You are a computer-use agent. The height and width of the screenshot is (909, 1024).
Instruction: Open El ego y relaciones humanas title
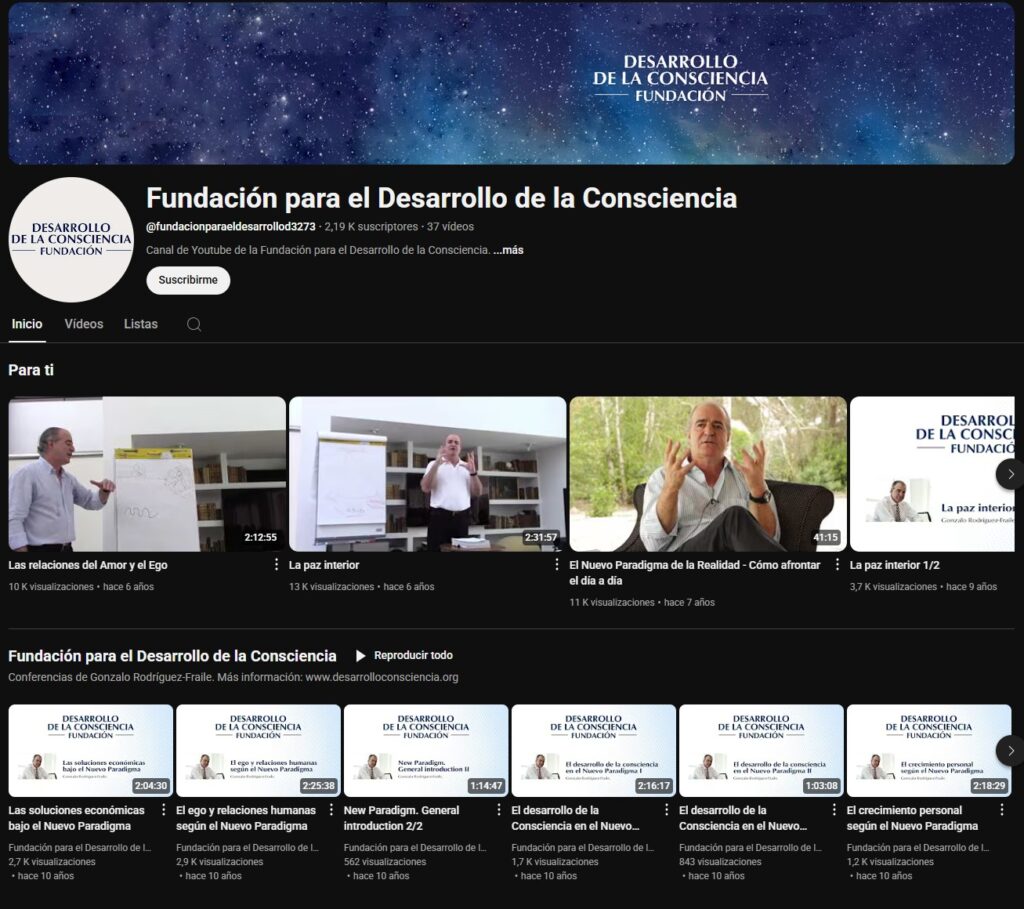tap(246, 818)
